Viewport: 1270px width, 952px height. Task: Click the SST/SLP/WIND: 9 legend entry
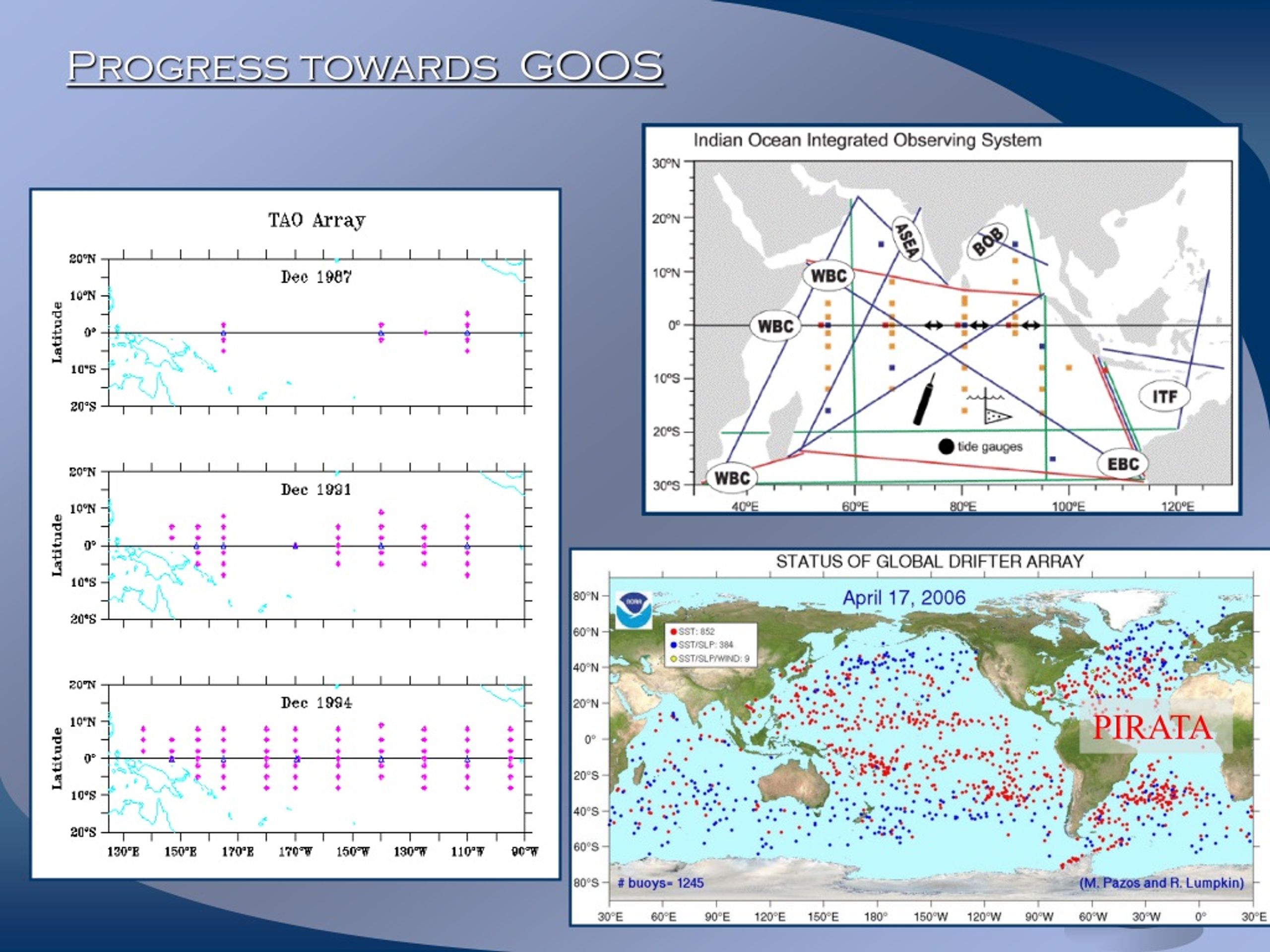coord(709,659)
